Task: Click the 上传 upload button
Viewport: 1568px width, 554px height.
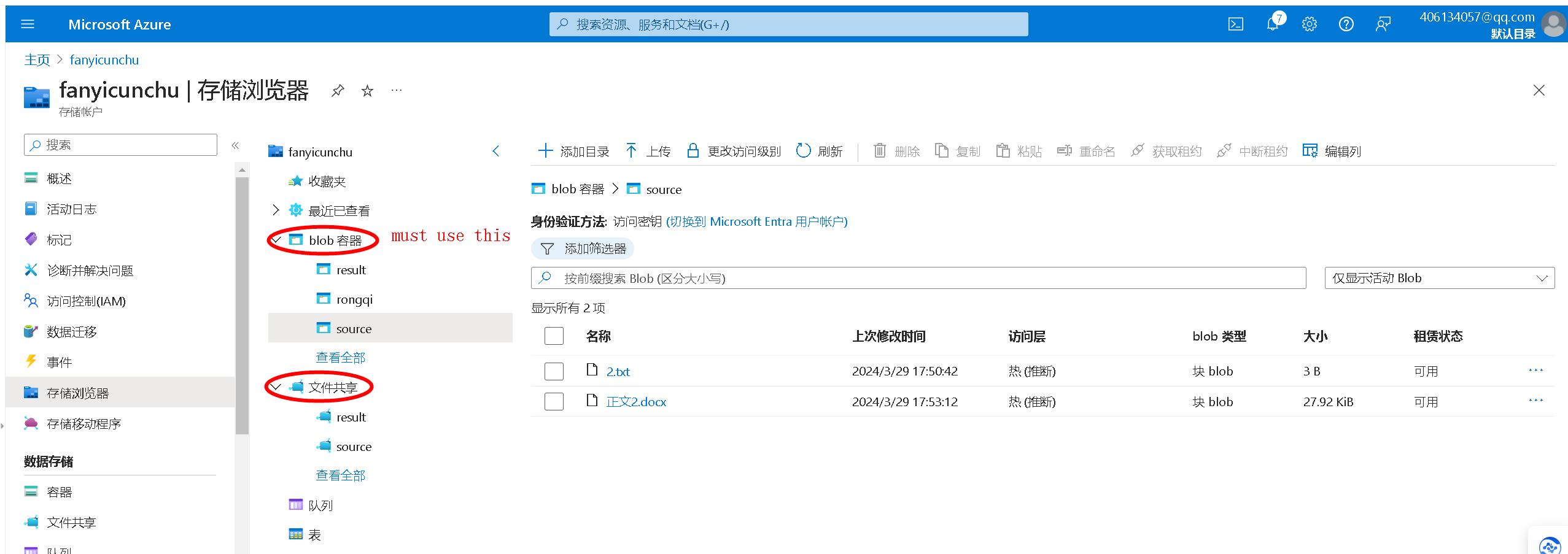Action: tap(648, 151)
